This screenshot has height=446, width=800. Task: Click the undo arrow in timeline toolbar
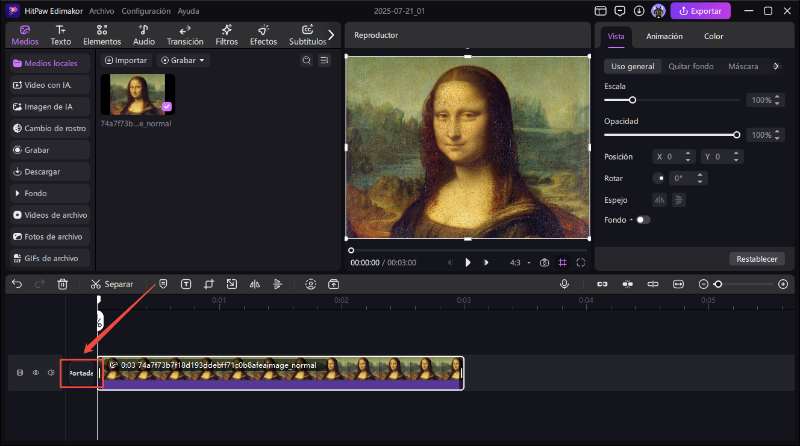(x=17, y=284)
